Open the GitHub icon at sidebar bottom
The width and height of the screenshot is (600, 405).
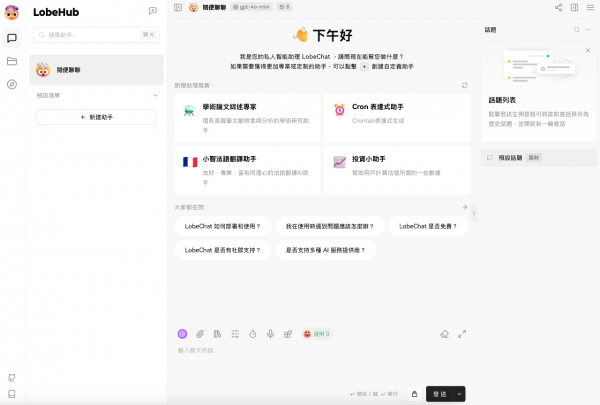(12, 378)
